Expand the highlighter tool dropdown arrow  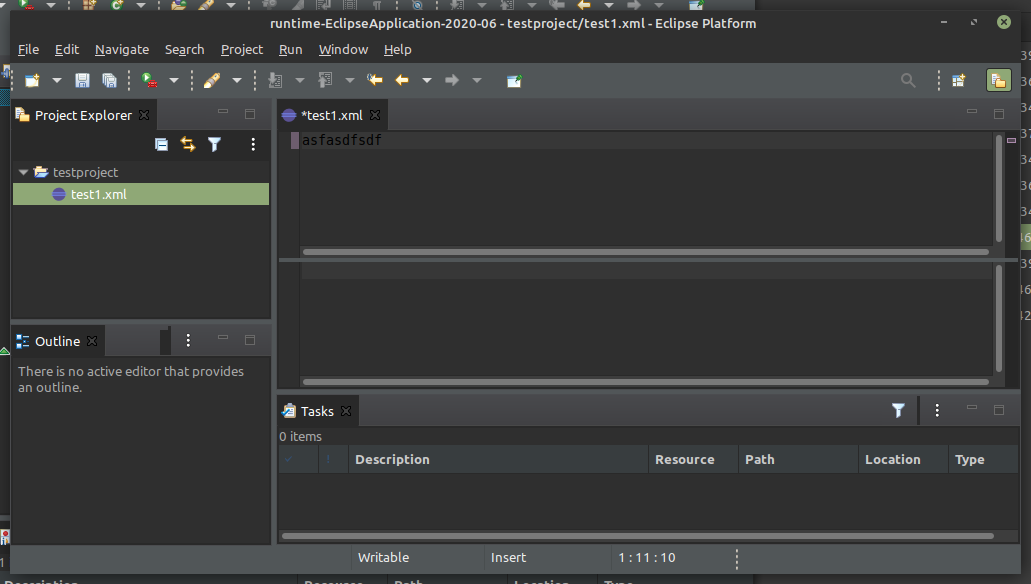(x=237, y=80)
